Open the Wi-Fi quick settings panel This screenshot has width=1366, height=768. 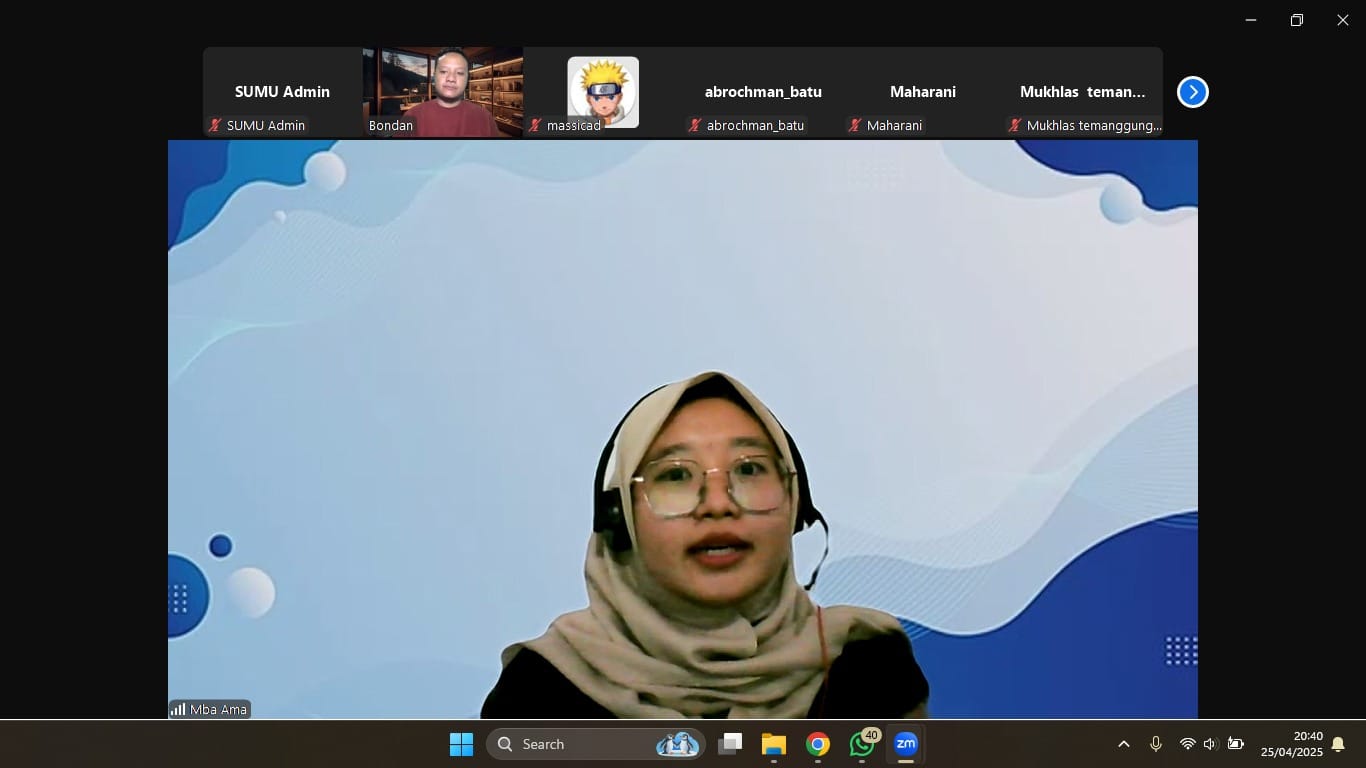(x=1187, y=744)
